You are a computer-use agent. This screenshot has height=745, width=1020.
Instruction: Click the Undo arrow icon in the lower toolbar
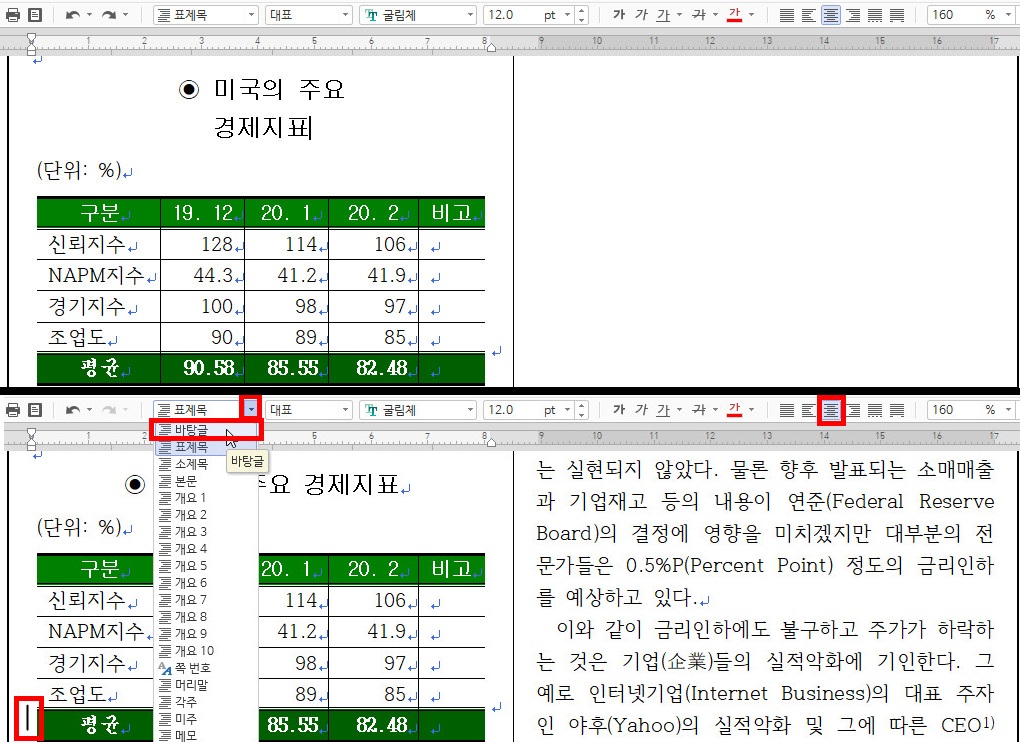72,410
